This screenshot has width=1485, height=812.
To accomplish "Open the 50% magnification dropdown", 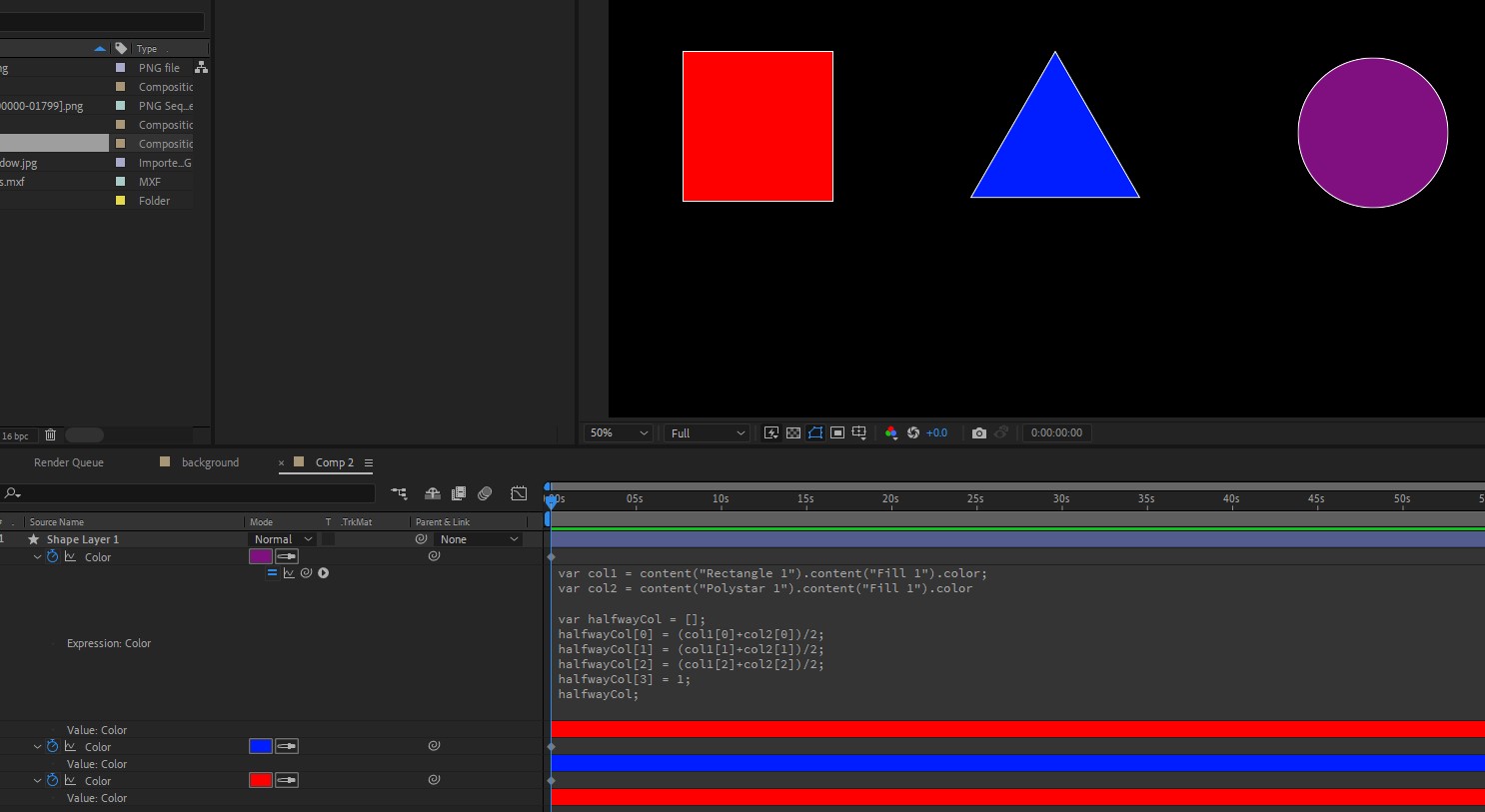I will point(618,432).
